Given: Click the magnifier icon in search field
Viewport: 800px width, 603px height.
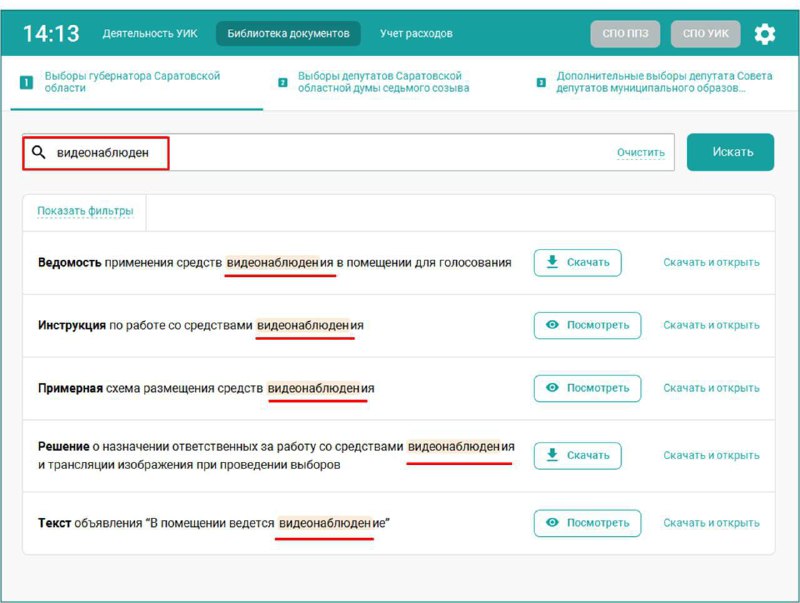Looking at the screenshot, I should pos(39,153).
